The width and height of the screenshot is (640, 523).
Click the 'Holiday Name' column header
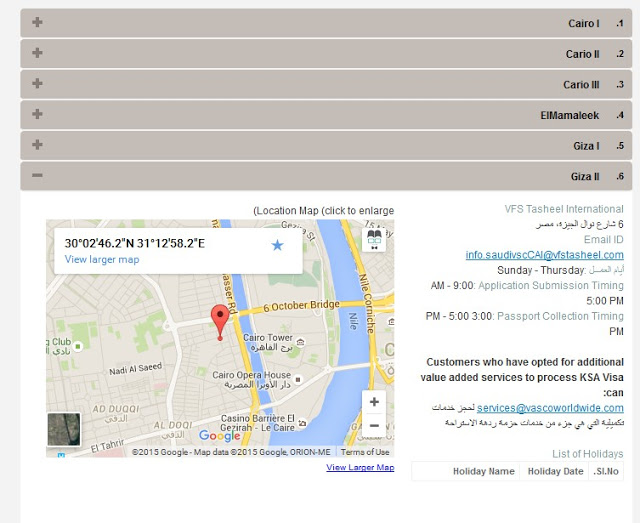484,471
